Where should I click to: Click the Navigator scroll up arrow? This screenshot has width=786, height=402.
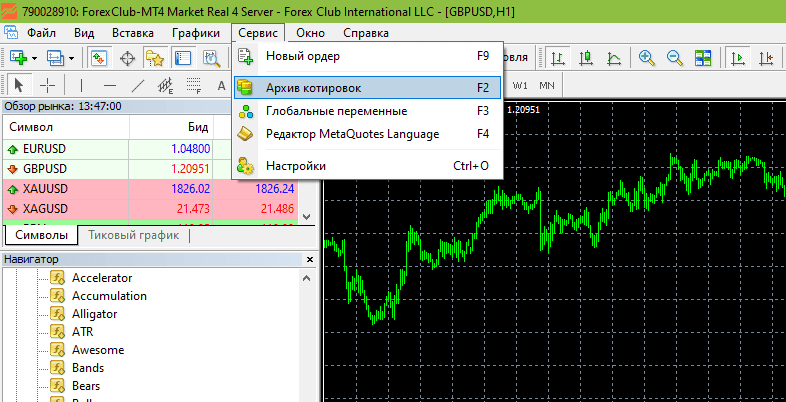307,277
